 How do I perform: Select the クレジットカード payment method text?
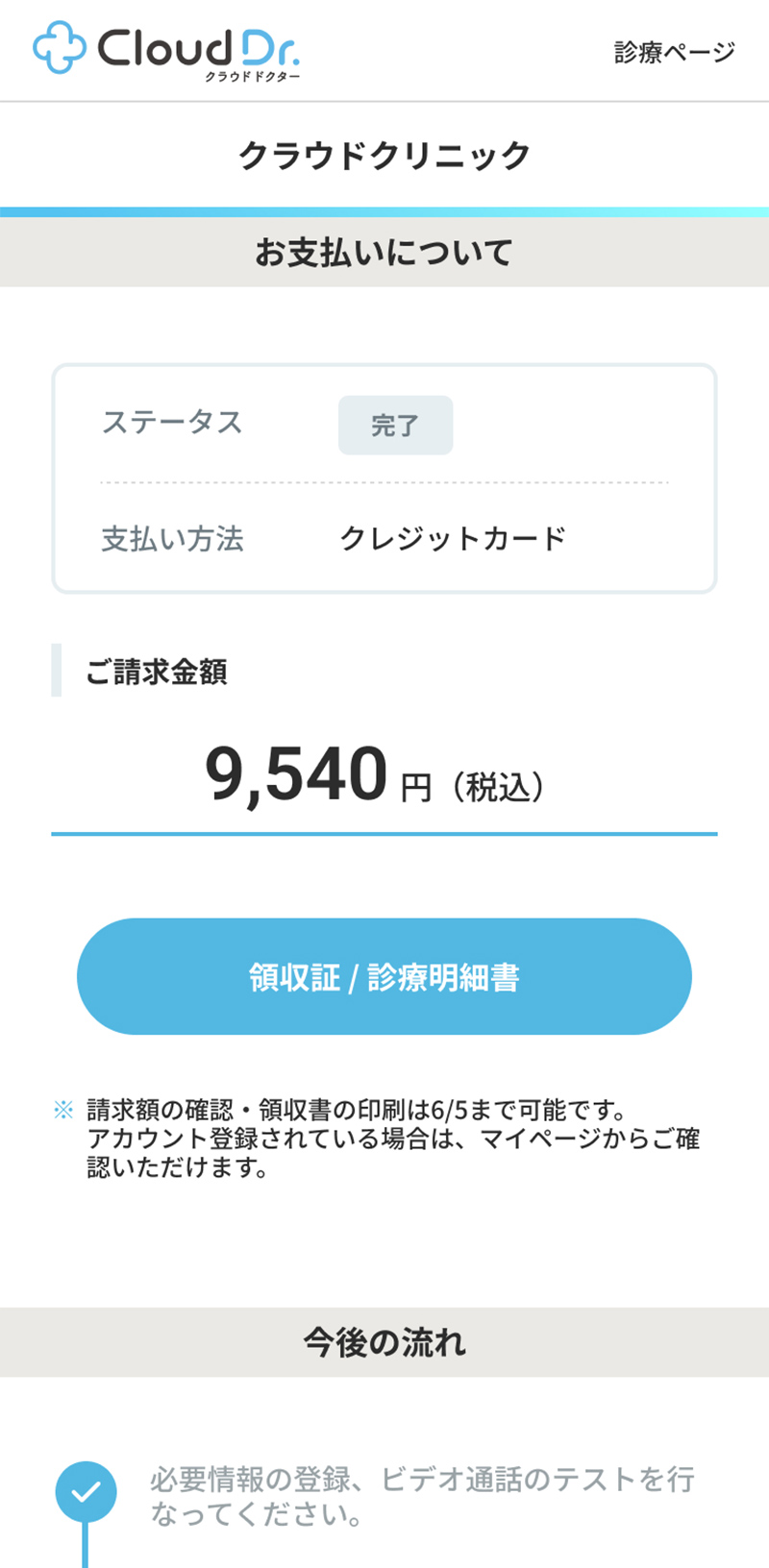tap(453, 538)
